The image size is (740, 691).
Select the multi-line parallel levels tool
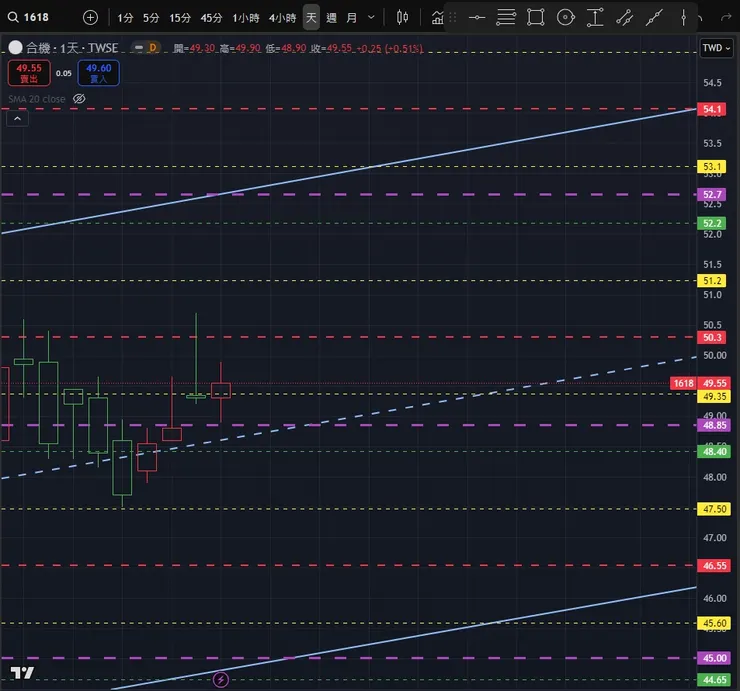(x=506, y=18)
